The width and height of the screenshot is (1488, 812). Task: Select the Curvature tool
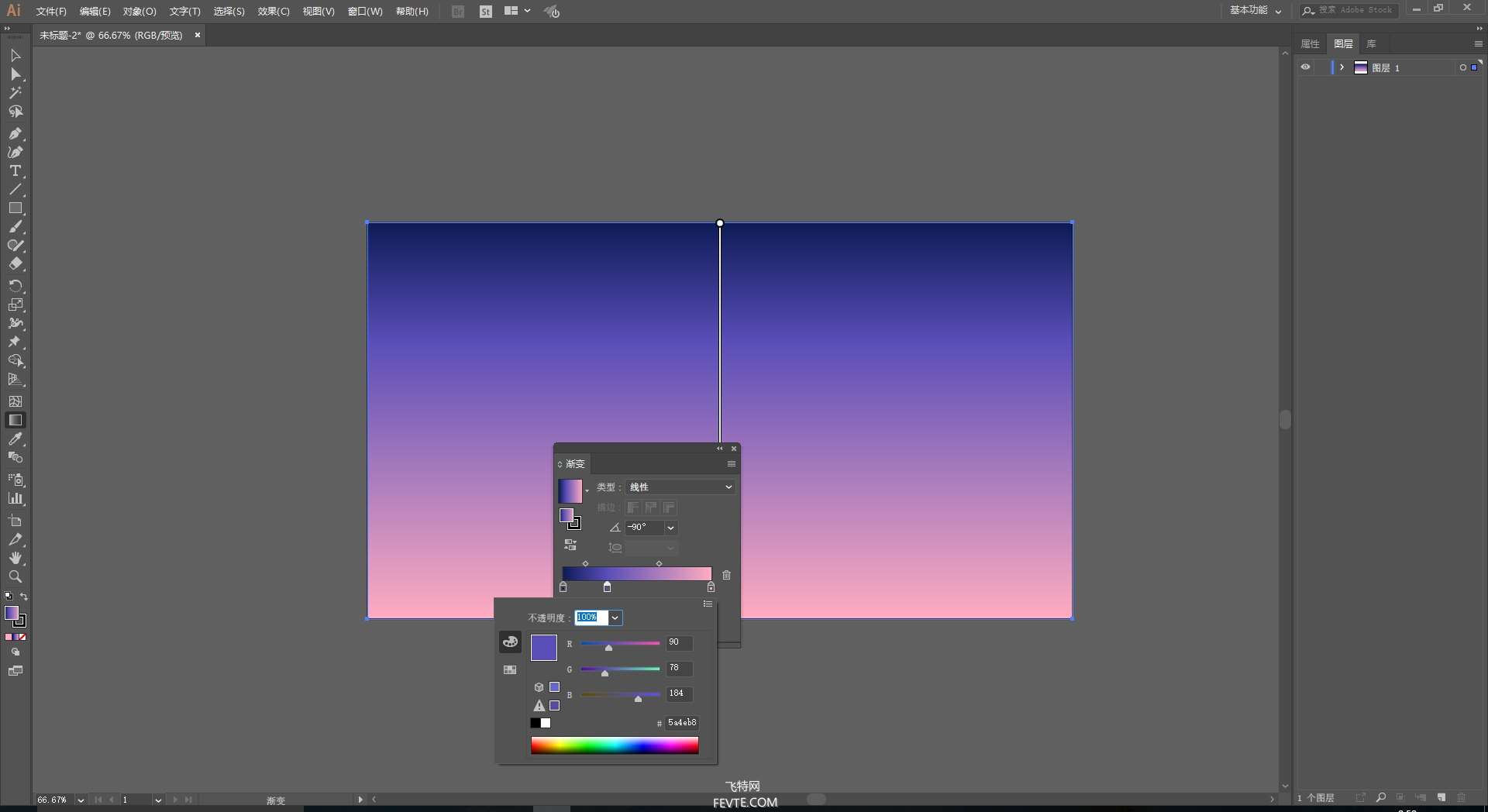coord(15,152)
